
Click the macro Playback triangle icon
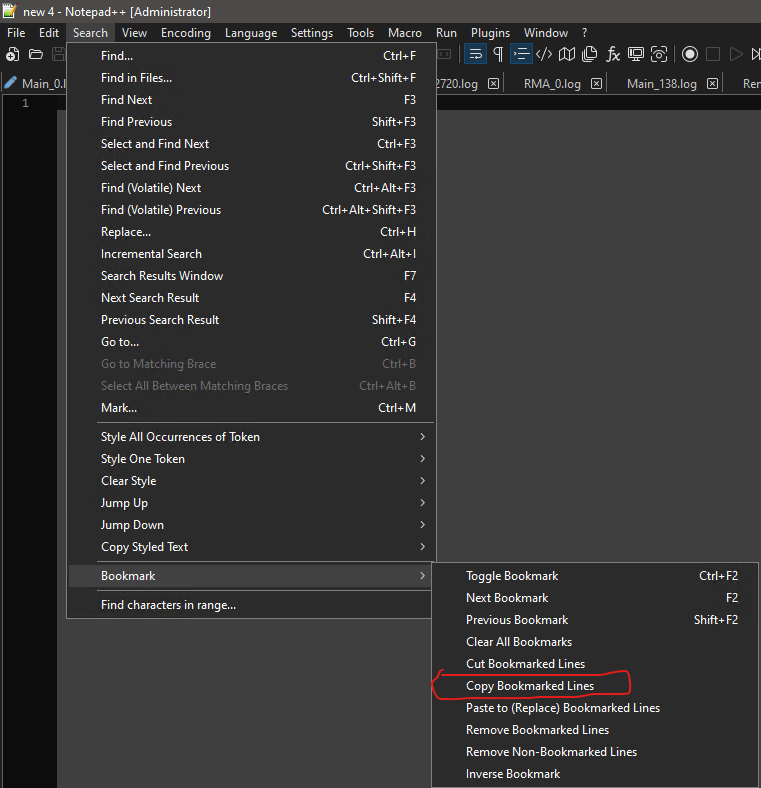point(735,54)
